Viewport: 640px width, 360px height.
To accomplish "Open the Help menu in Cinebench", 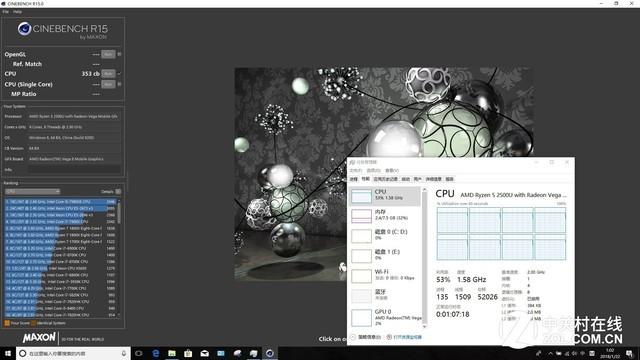I will 17,12.
